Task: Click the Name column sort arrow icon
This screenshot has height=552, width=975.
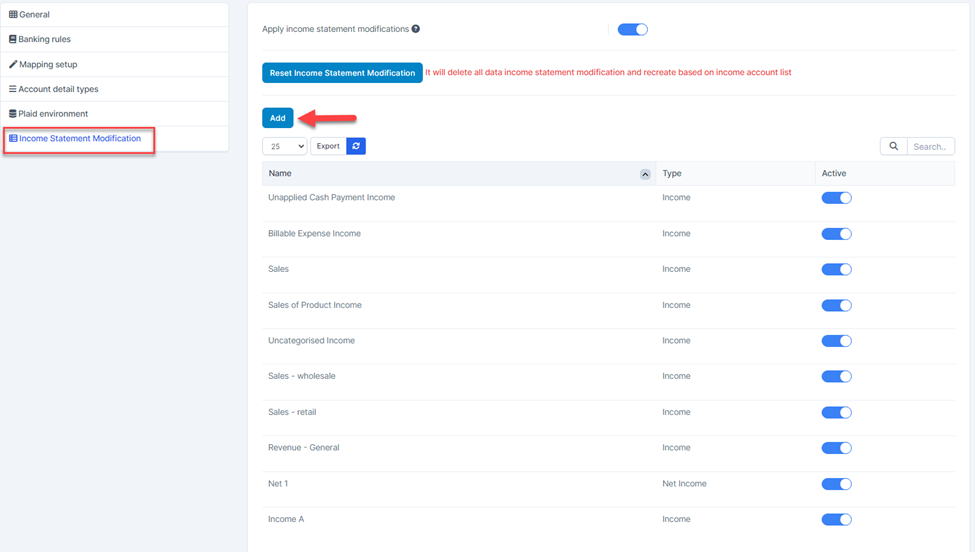Action: (x=645, y=174)
